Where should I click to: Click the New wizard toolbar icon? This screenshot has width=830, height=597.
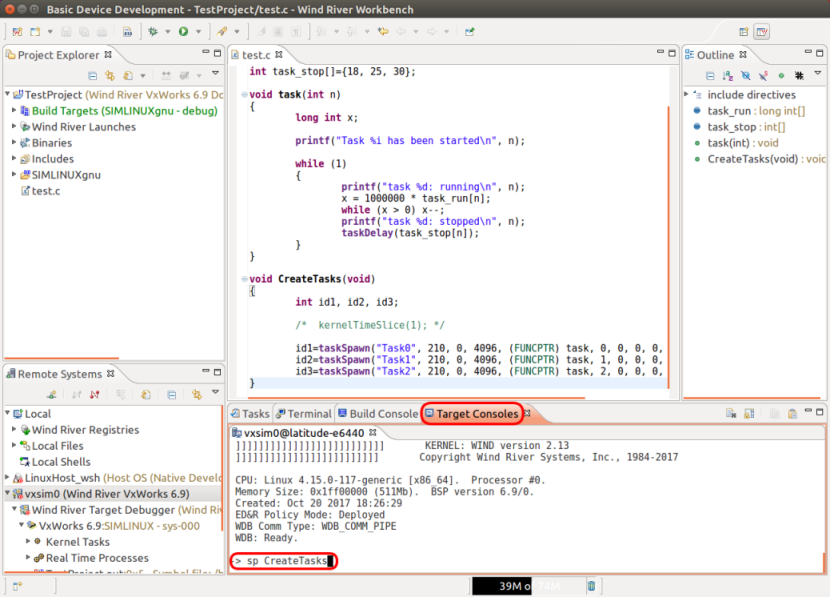pos(35,32)
